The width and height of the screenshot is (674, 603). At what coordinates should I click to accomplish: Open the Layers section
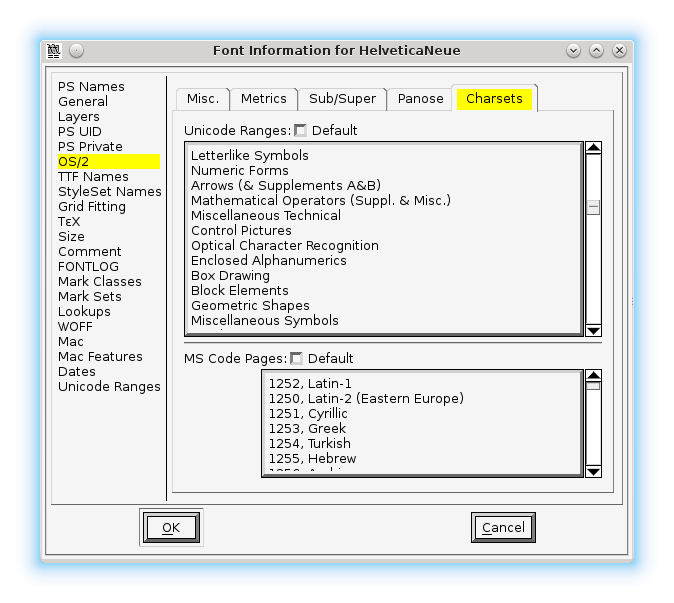tap(79, 117)
